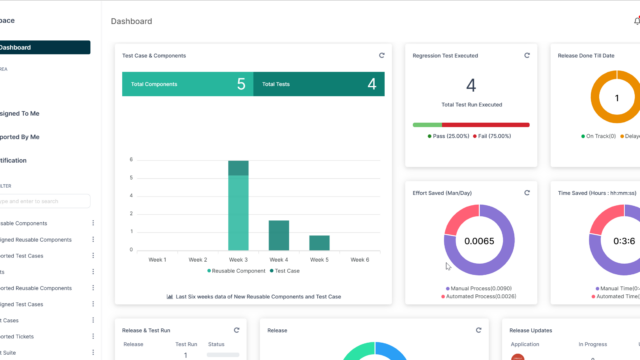The height and width of the screenshot is (360, 640).
Task: Click the Total Test Run Executed label
Action: coord(471,104)
